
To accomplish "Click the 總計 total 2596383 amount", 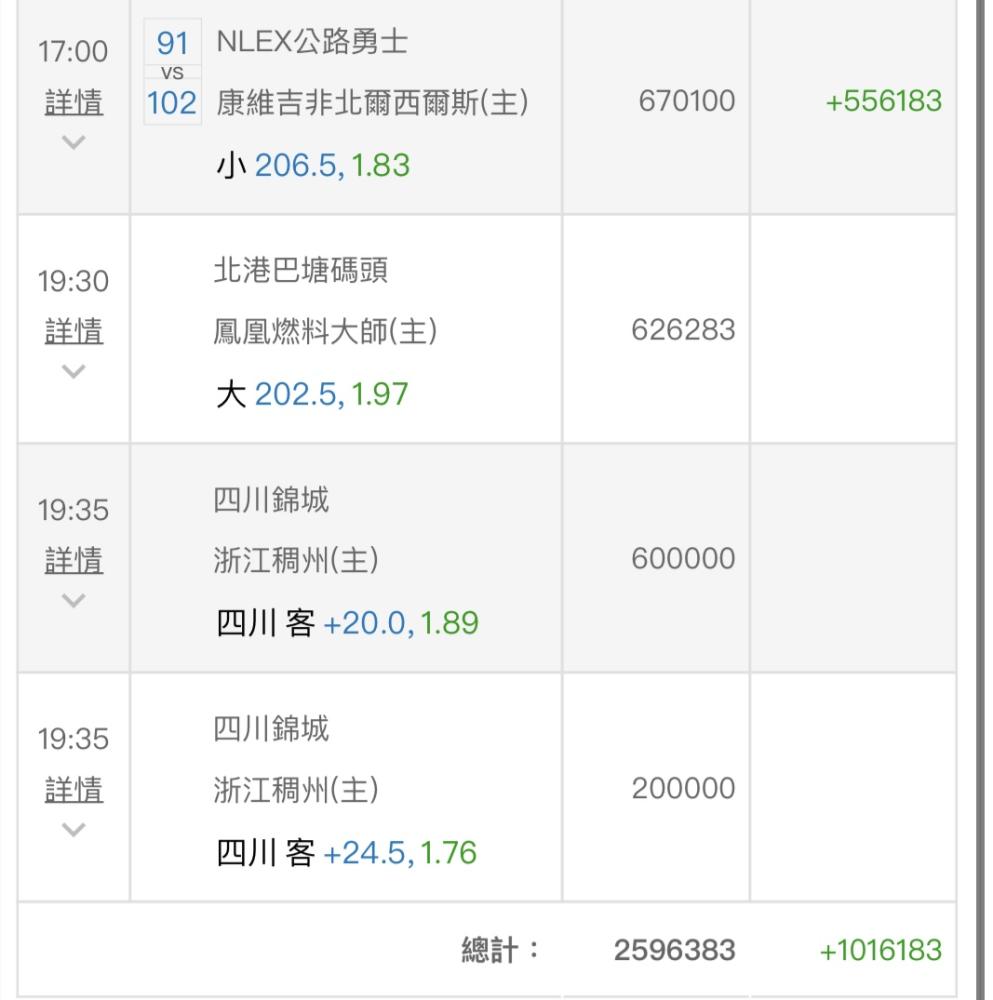I will pos(674,950).
